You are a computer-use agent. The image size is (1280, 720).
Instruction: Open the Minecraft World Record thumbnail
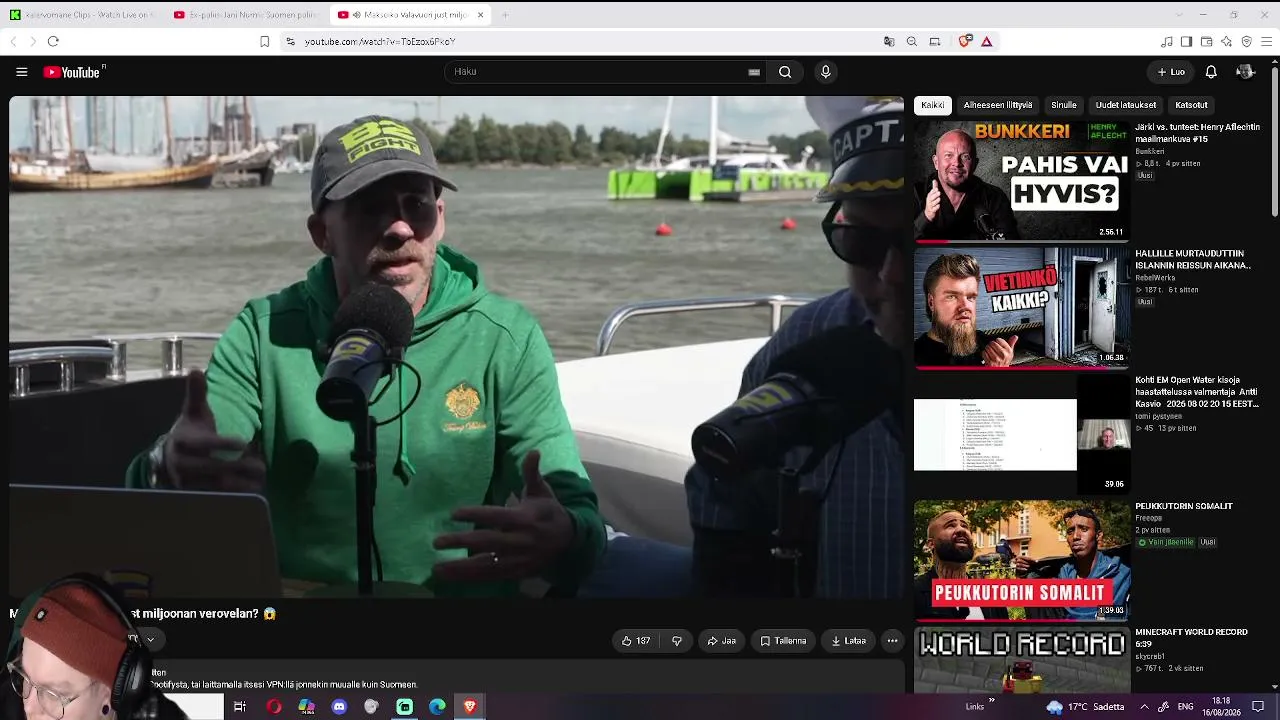[x=1022, y=659]
